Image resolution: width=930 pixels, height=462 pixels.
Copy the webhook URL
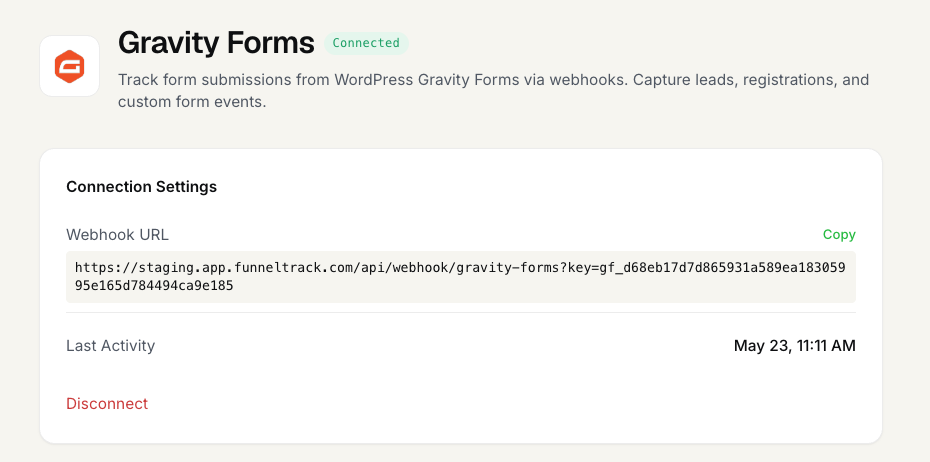point(839,234)
